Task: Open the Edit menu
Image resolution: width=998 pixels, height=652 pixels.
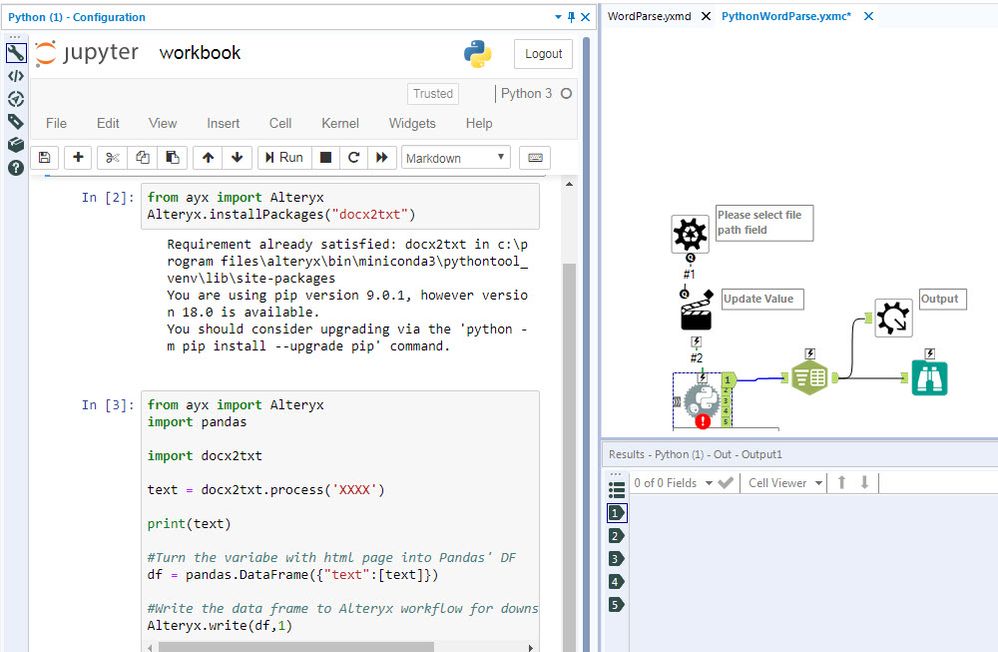Action: tap(108, 123)
